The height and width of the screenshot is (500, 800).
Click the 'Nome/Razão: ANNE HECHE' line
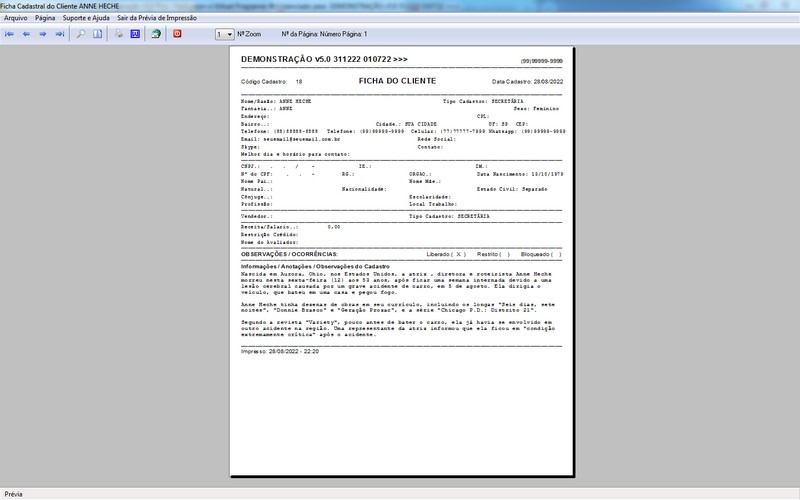[276, 102]
